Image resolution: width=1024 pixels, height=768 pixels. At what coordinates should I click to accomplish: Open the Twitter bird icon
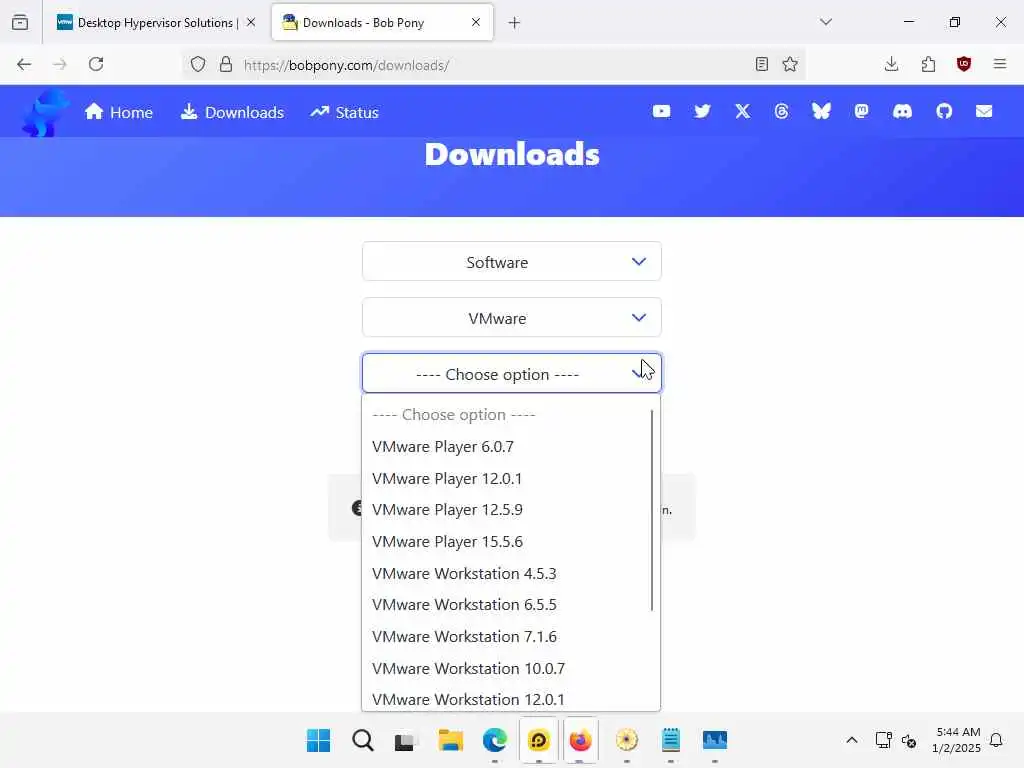[x=702, y=112]
